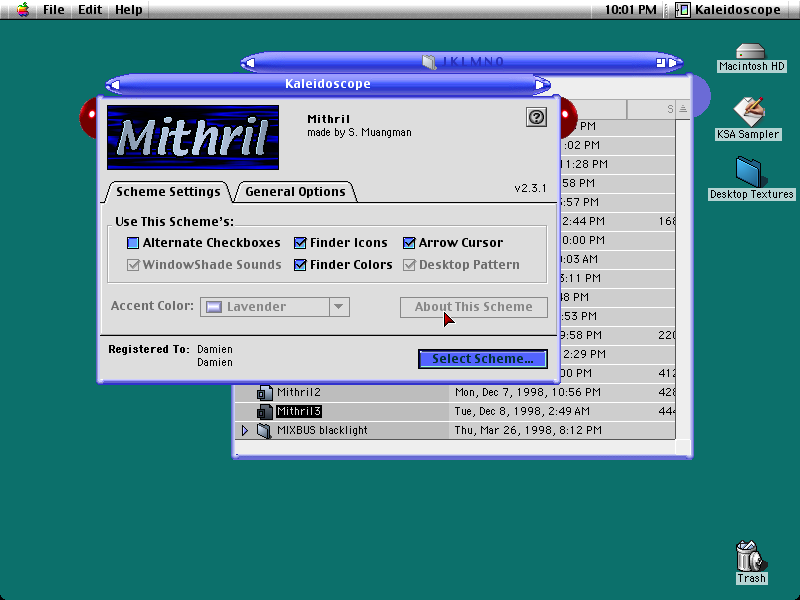
Task: Expand the MIXBUS blacklight folder
Action: [244, 431]
